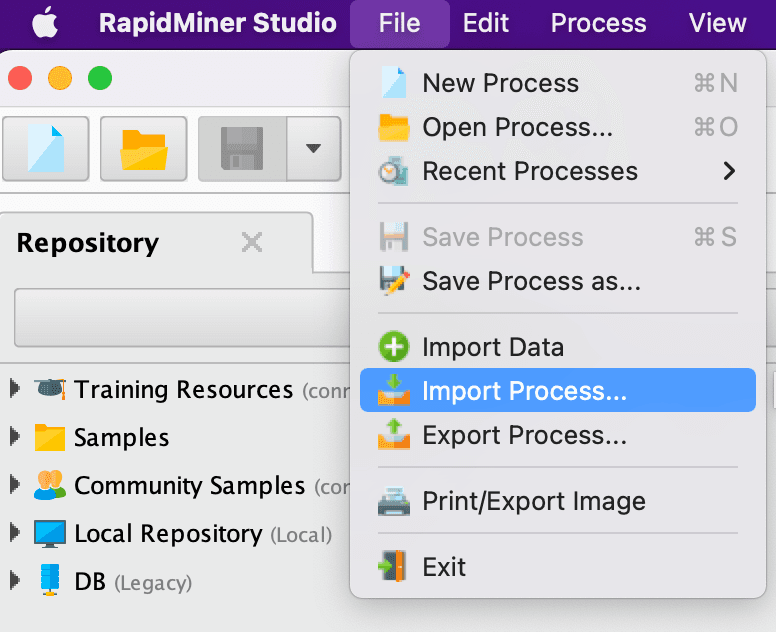776x632 pixels.
Task: Choose Export Process... from File menu
Action: (x=558, y=435)
